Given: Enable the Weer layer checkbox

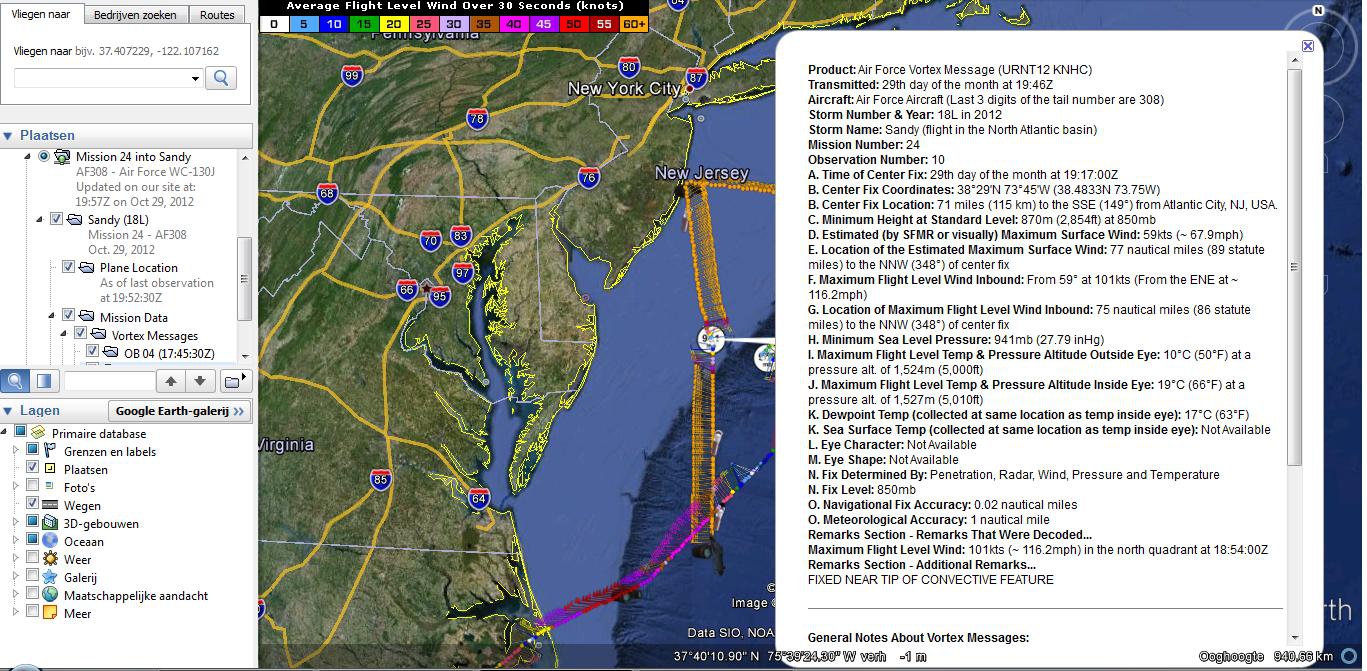Looking at the screenshot, I should pos(33,559).
